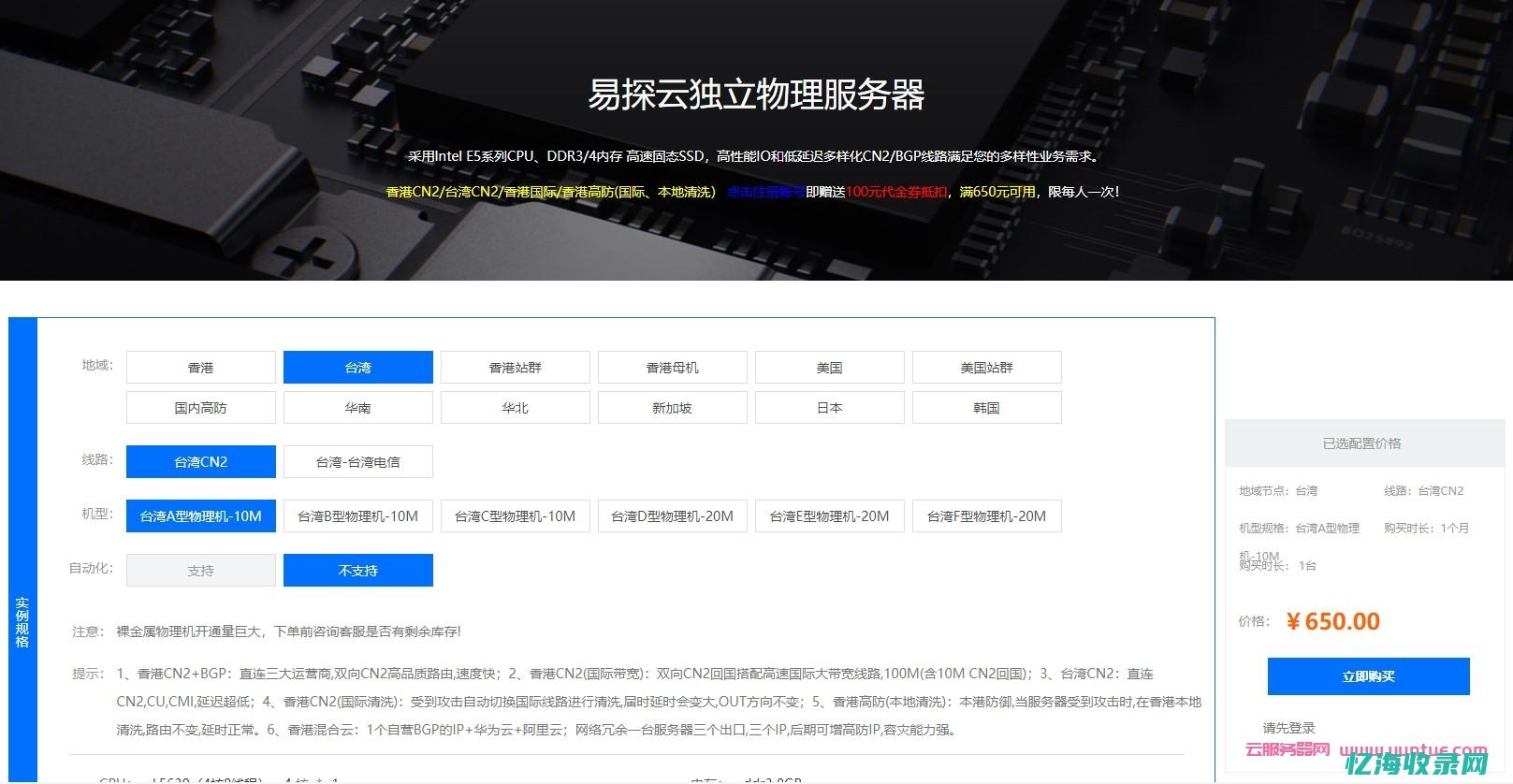Image resolution: width=1513 pixels, height=784 pixels.
Task: Click the 立即购买 button
Action: coord(1369,676)
